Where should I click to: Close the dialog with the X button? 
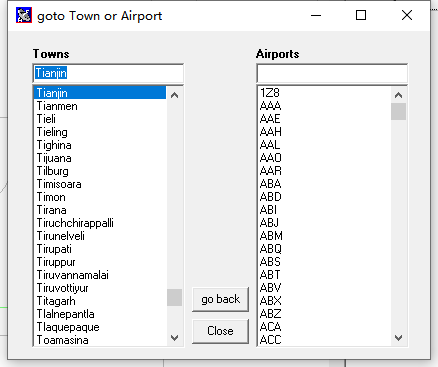pos(407,15)
